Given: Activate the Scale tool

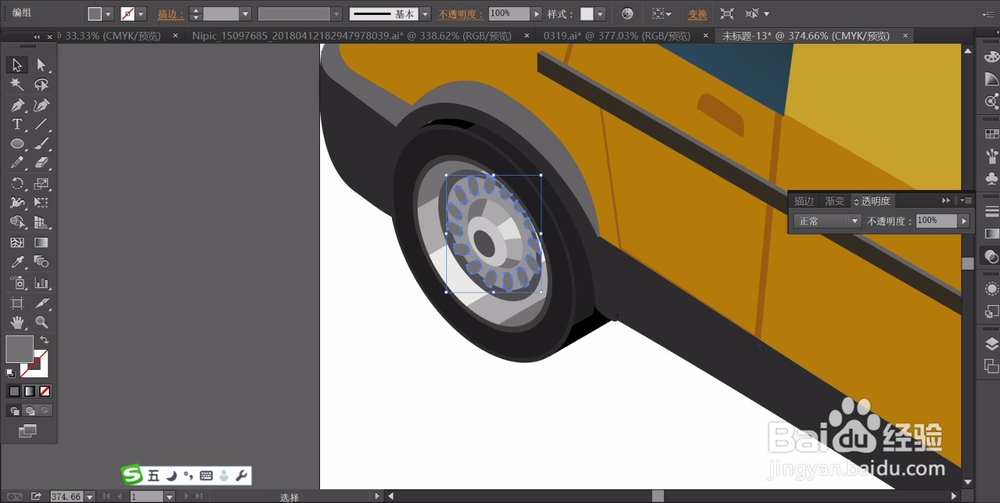Looking at the screenshot, I should [41, 184].
